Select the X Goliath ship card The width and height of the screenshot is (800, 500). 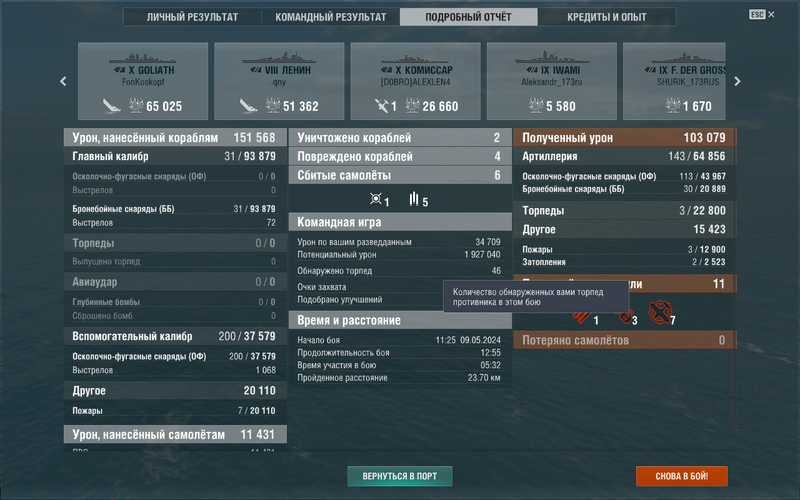143,82
